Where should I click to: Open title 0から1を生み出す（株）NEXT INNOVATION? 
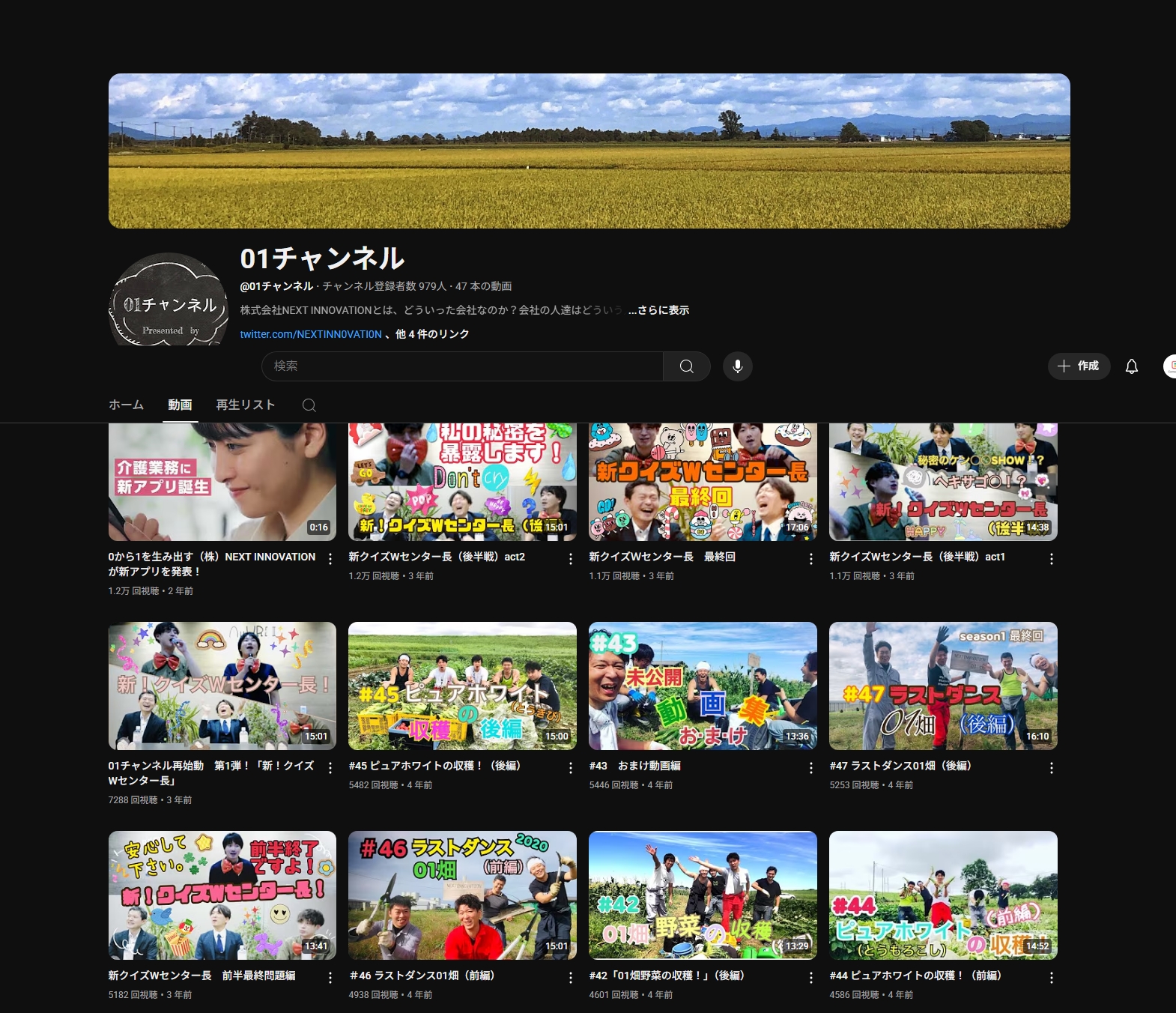pos(212,564)
